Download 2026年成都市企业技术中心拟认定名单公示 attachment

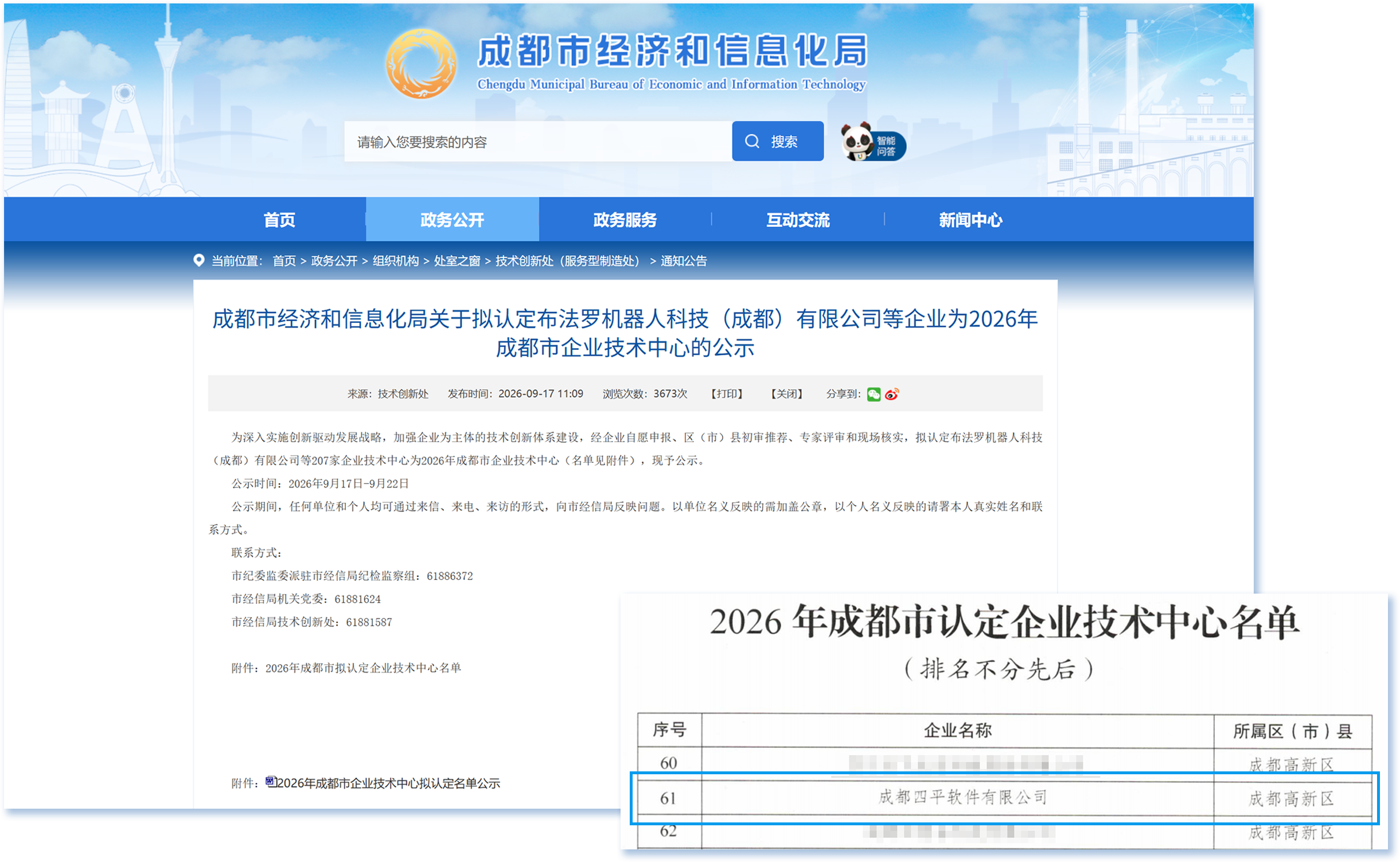click(x=388, y=783)
